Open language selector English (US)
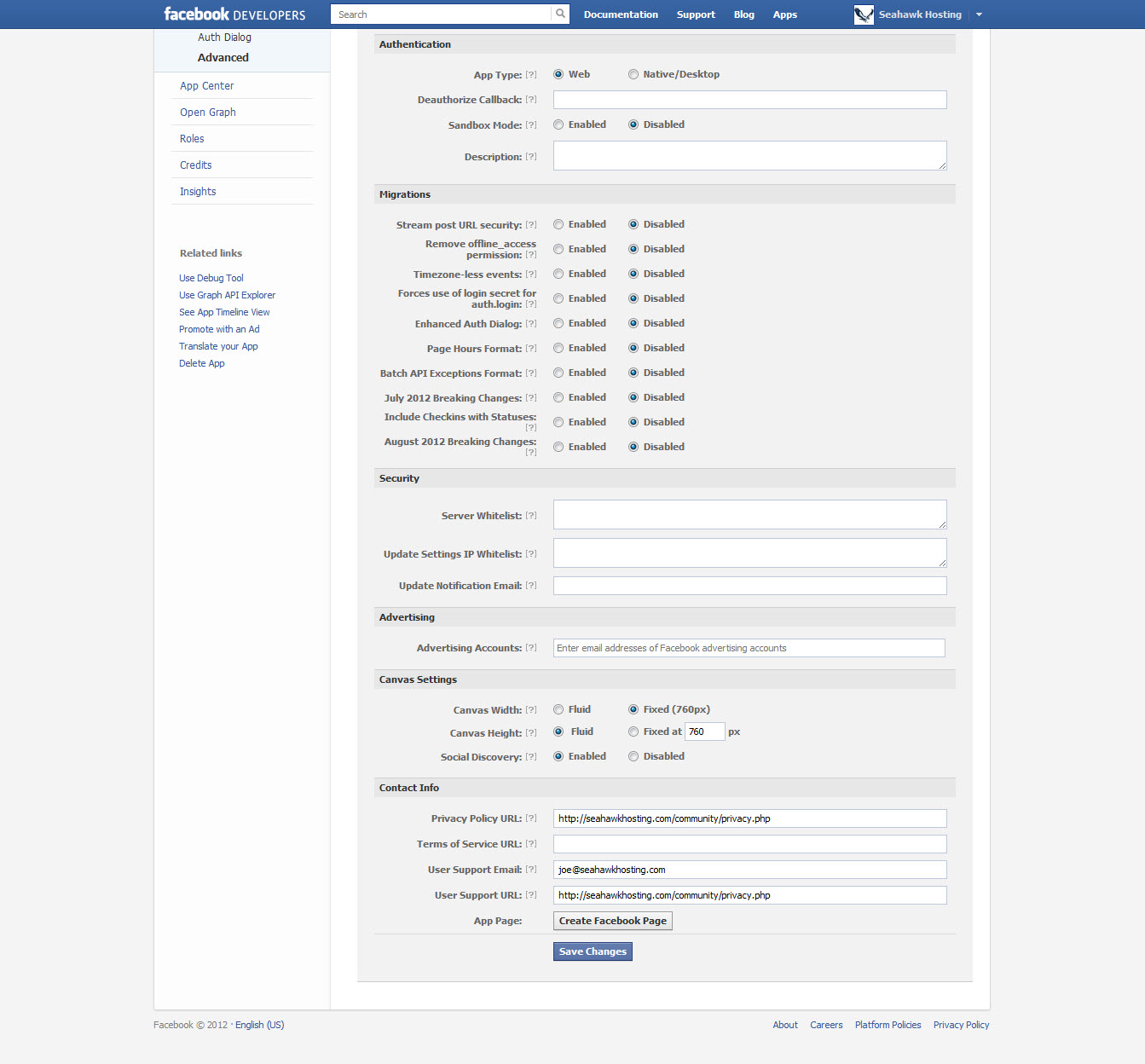This screenshot has width=1145, height=1064. click(x=259, y=1025)
